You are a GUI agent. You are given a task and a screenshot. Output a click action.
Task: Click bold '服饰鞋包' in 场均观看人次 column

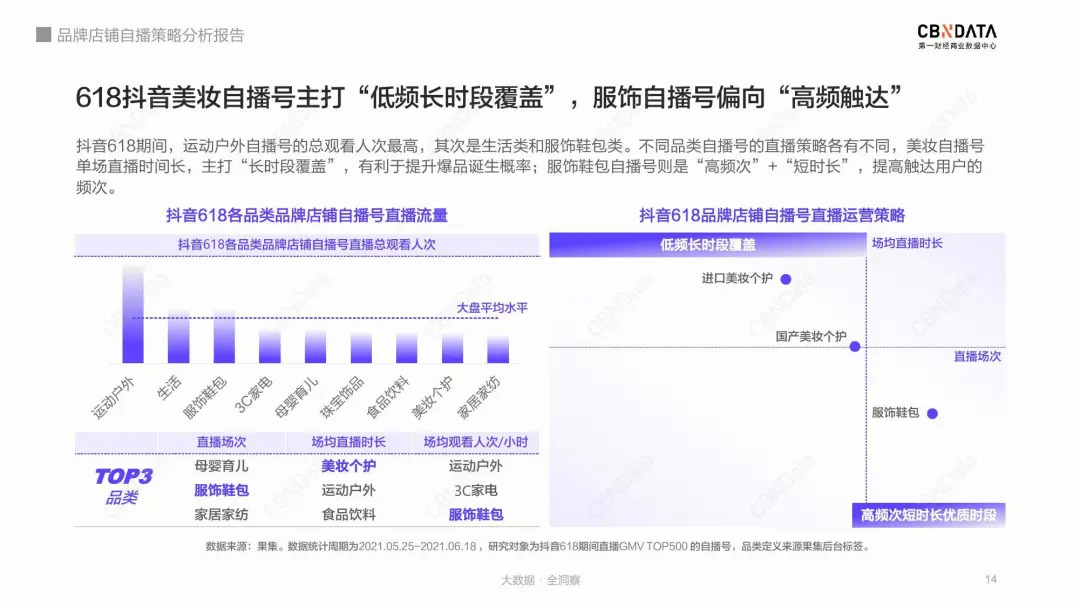click(476, 515)
